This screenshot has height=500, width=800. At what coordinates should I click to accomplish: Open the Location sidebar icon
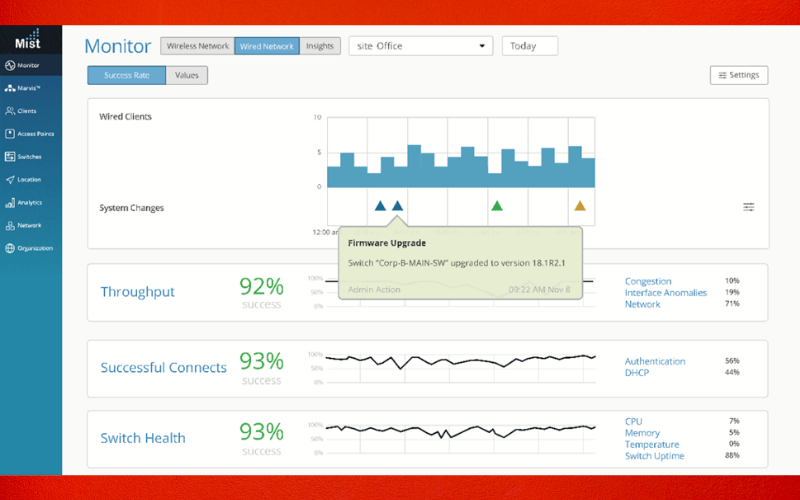click(x=10, y=180)
